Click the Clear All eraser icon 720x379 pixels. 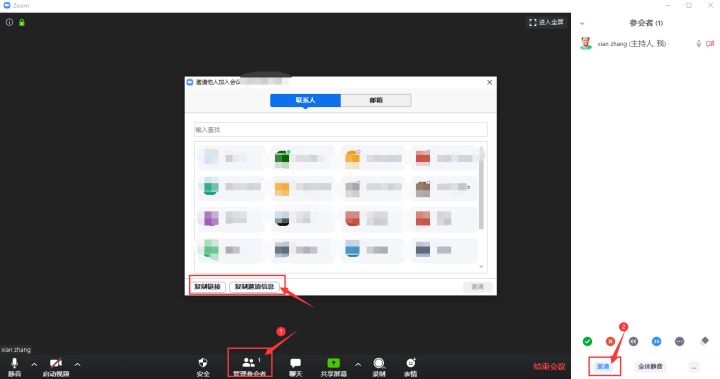point(704,341)
